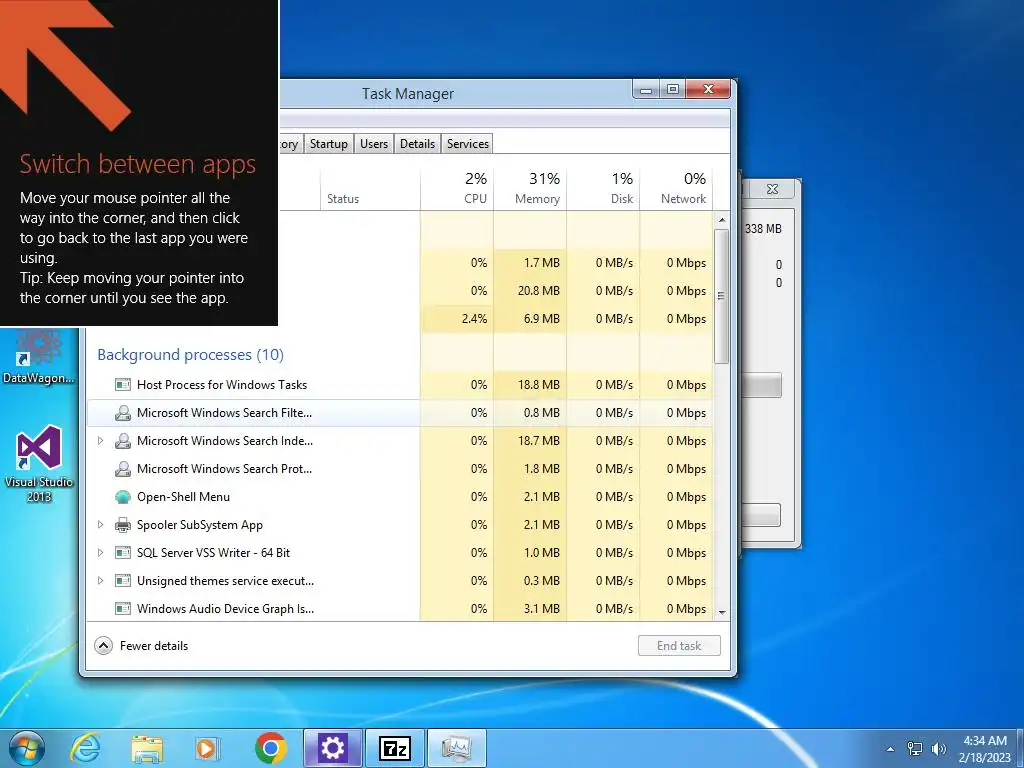Click the scrollbar up arrow in the process list
The width and height of the screenshot is (1024, 768).
pyautogui.click(x=722, y=220)
